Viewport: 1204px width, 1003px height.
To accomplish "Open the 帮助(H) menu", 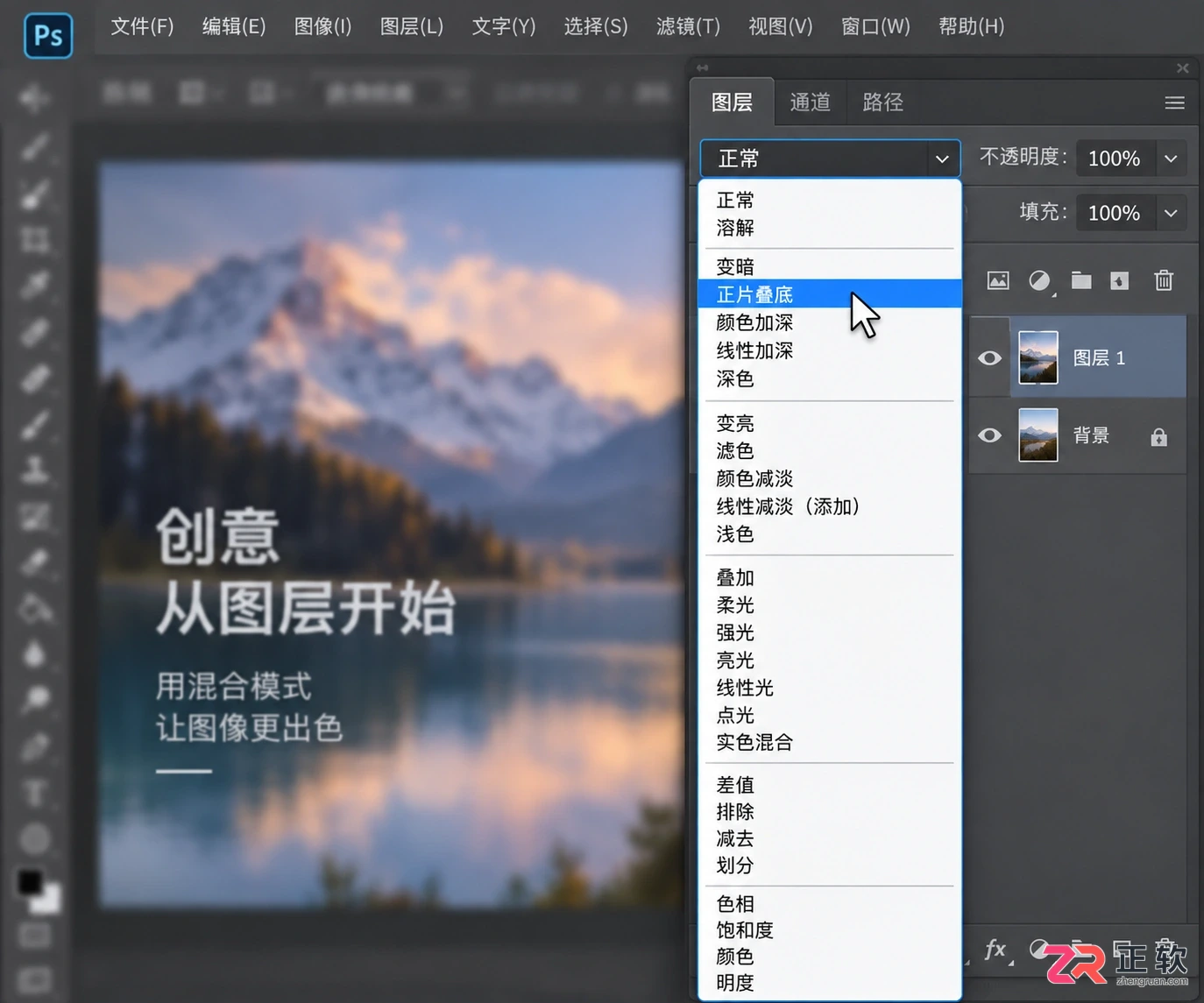I will tap(971, 26).
